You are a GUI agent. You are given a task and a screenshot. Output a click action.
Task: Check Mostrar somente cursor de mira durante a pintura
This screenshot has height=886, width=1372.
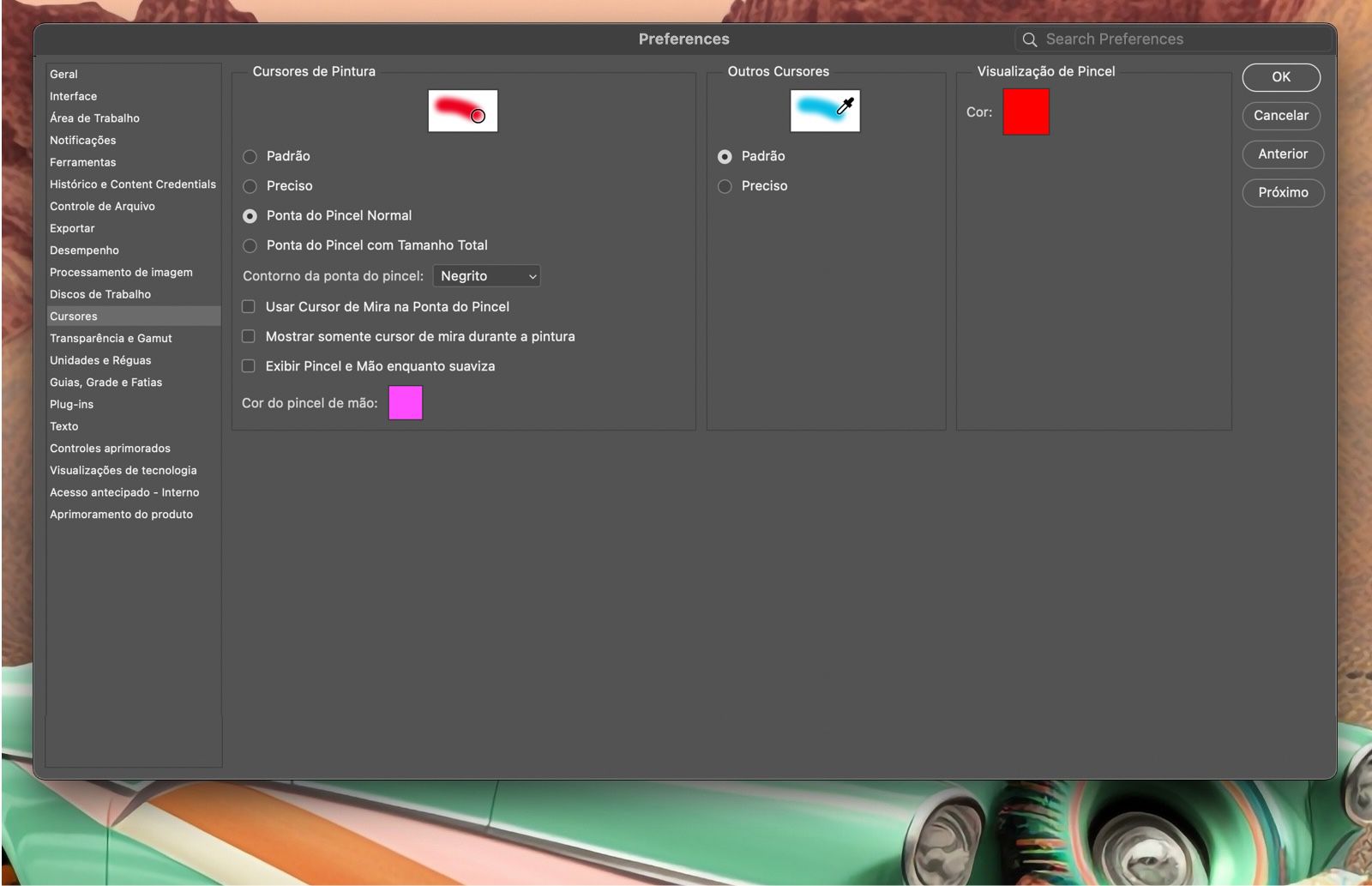pyautogui.click(x=249, y=336)
